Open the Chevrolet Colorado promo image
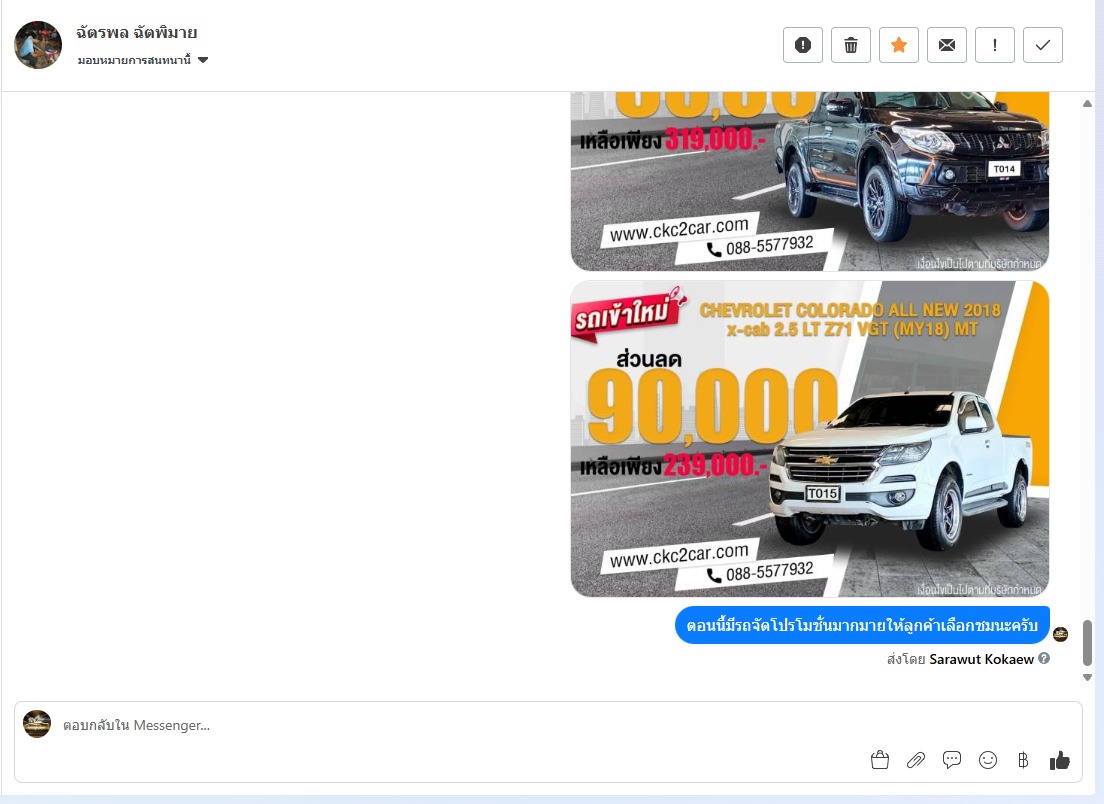 [x=810, y=439]
